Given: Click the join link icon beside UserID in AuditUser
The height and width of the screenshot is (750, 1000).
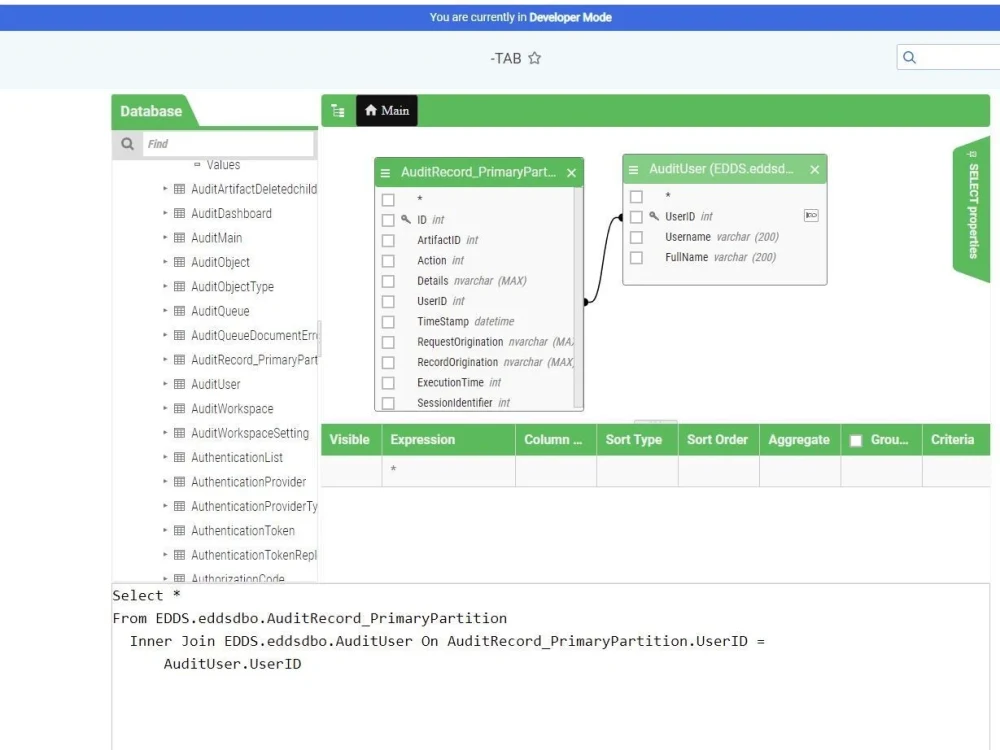Looking at the screenshot, I should pyautogui.click(x=811, y=216).
